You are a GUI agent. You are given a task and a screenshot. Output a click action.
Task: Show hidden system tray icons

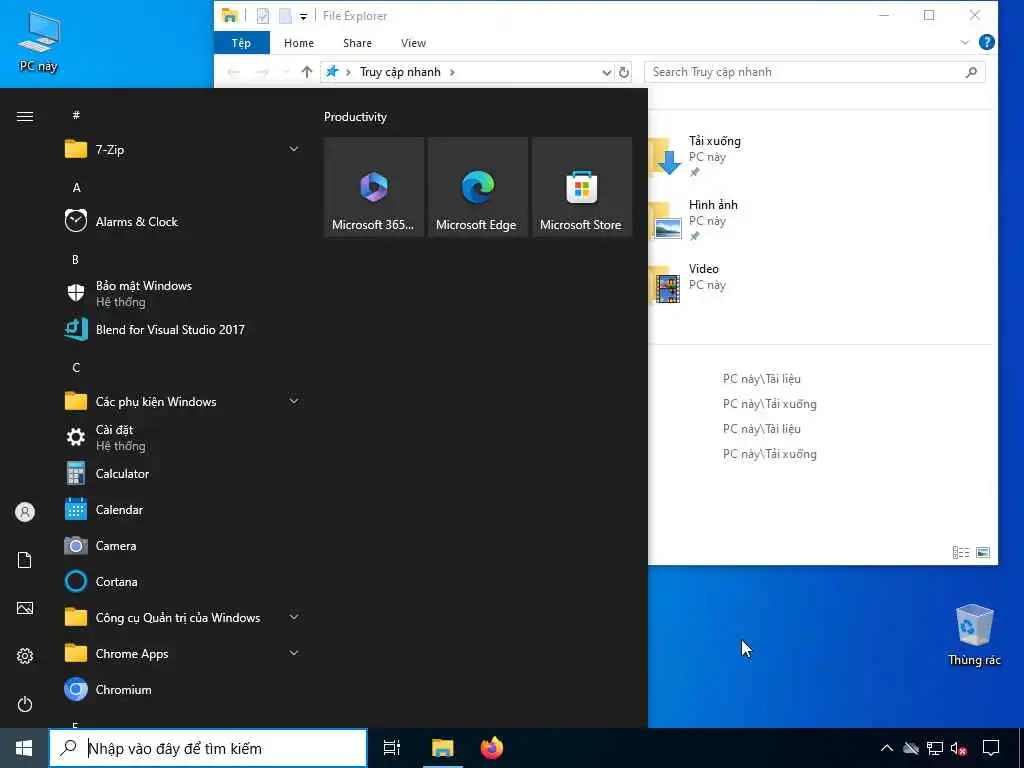pos(886,748)
